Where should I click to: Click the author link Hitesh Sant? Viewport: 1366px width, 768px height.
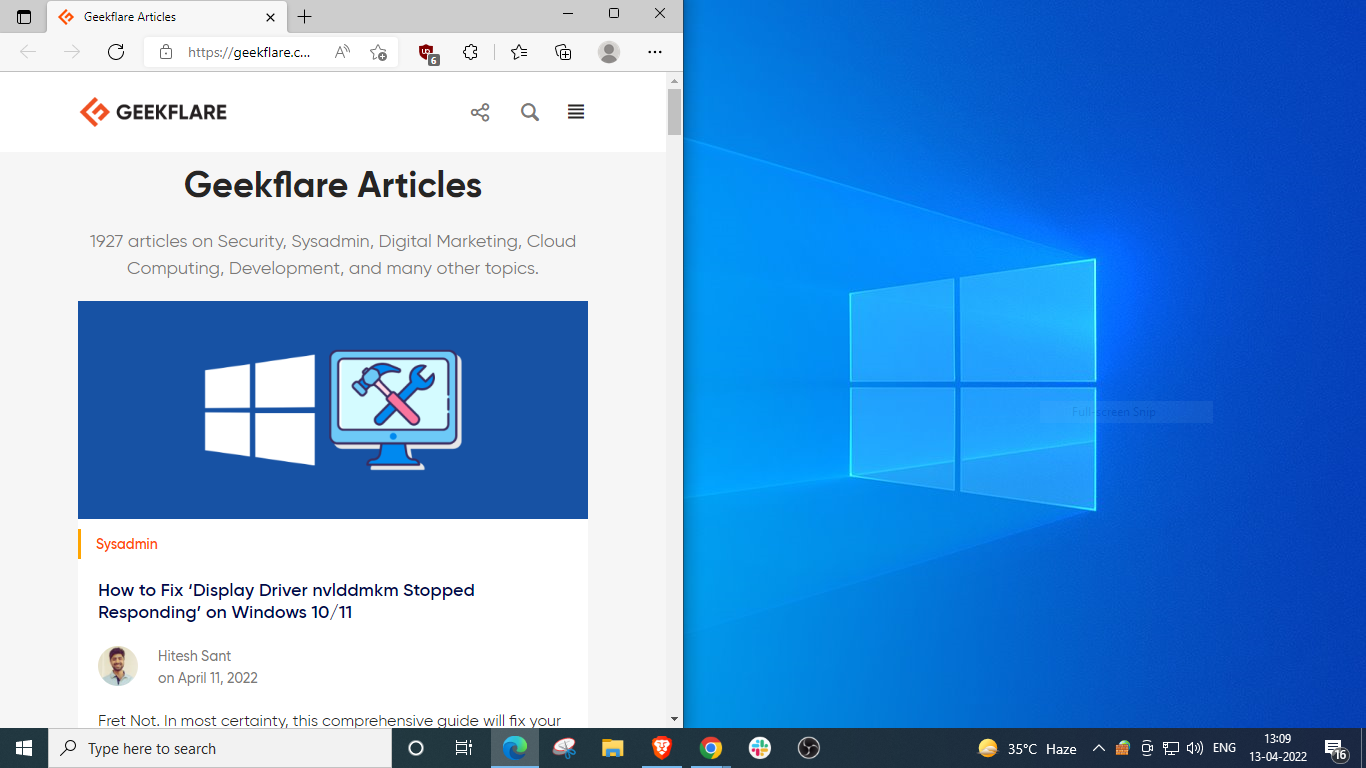click(194, 655)
